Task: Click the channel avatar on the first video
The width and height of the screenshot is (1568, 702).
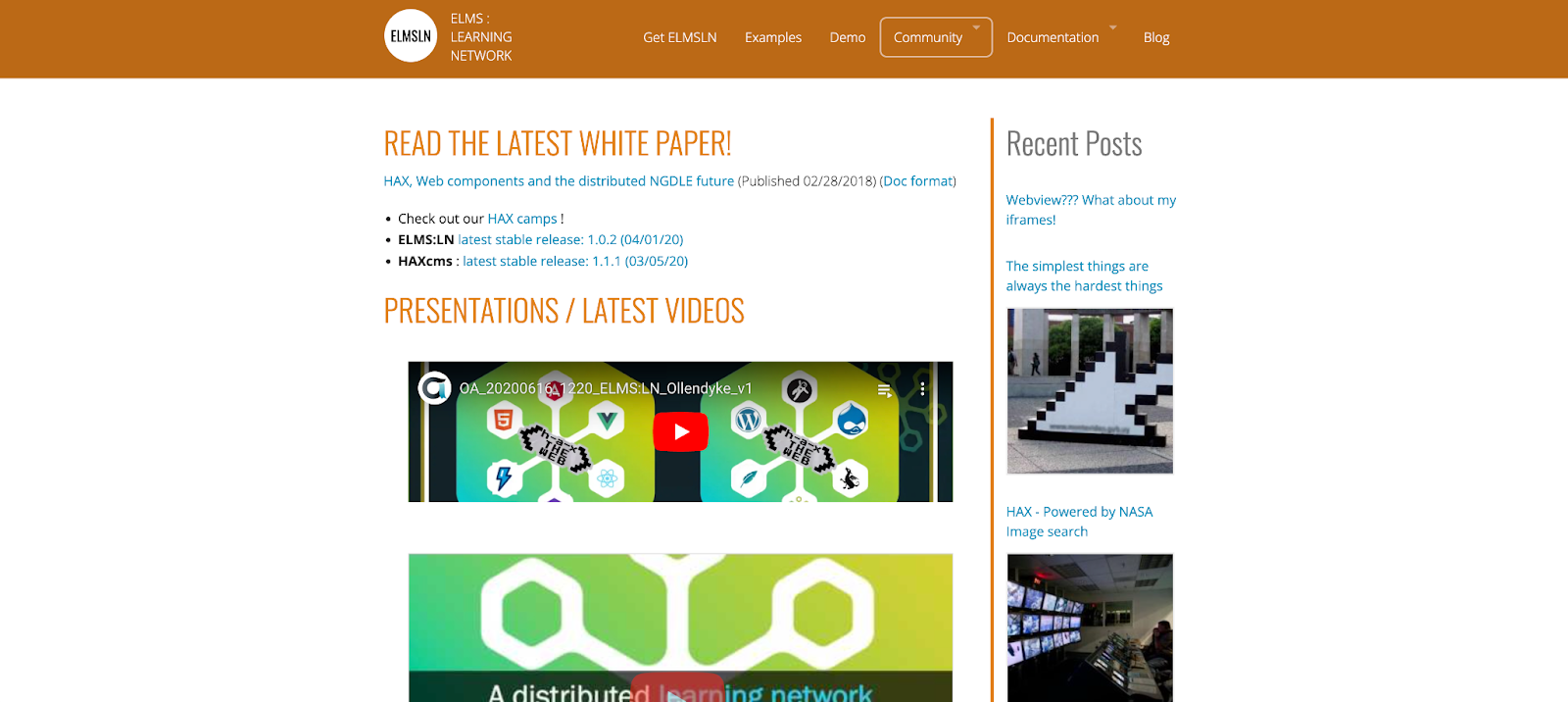Action: 434,388
